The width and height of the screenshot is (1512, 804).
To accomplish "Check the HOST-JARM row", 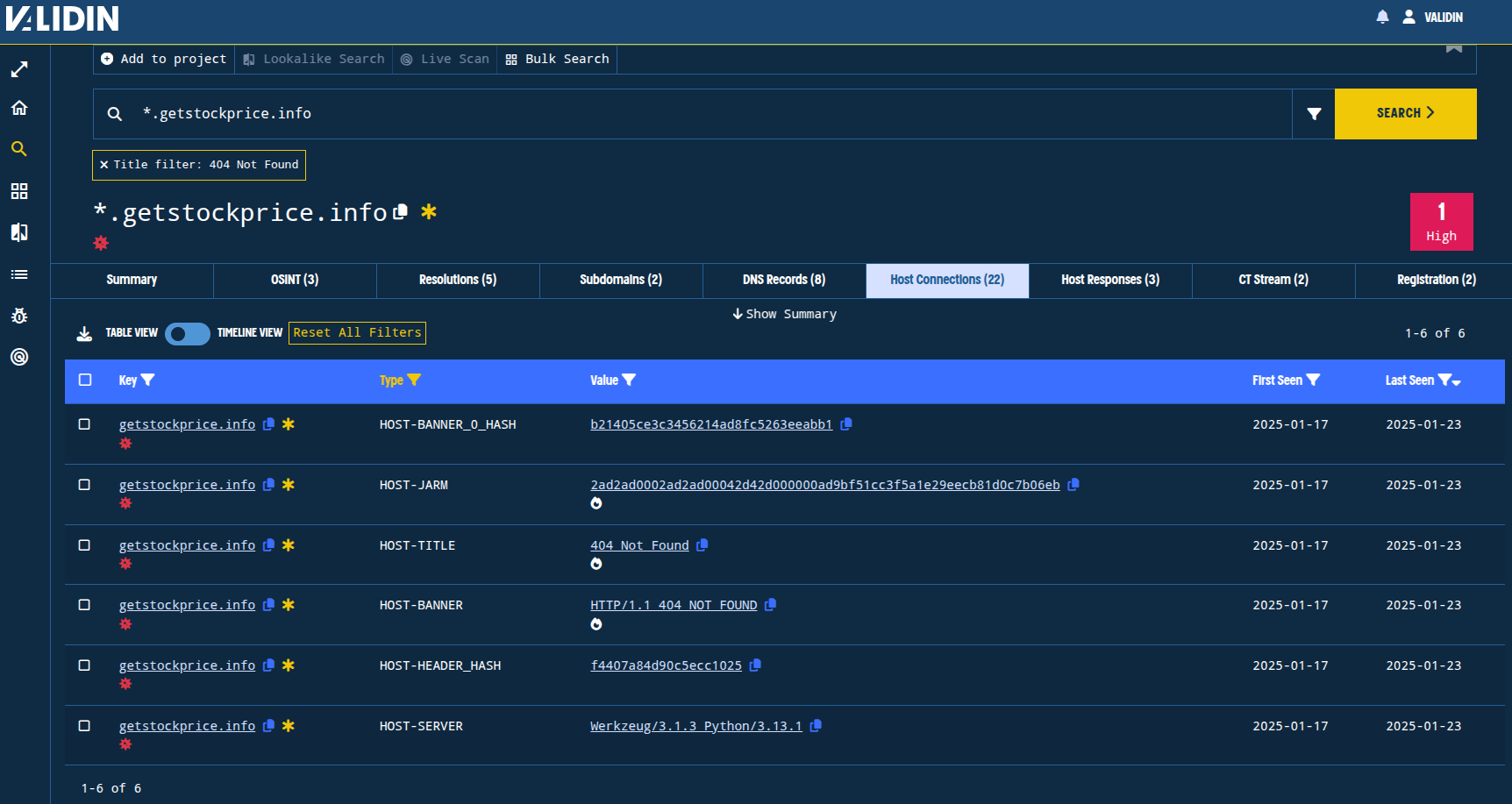I will coord(84,485).
